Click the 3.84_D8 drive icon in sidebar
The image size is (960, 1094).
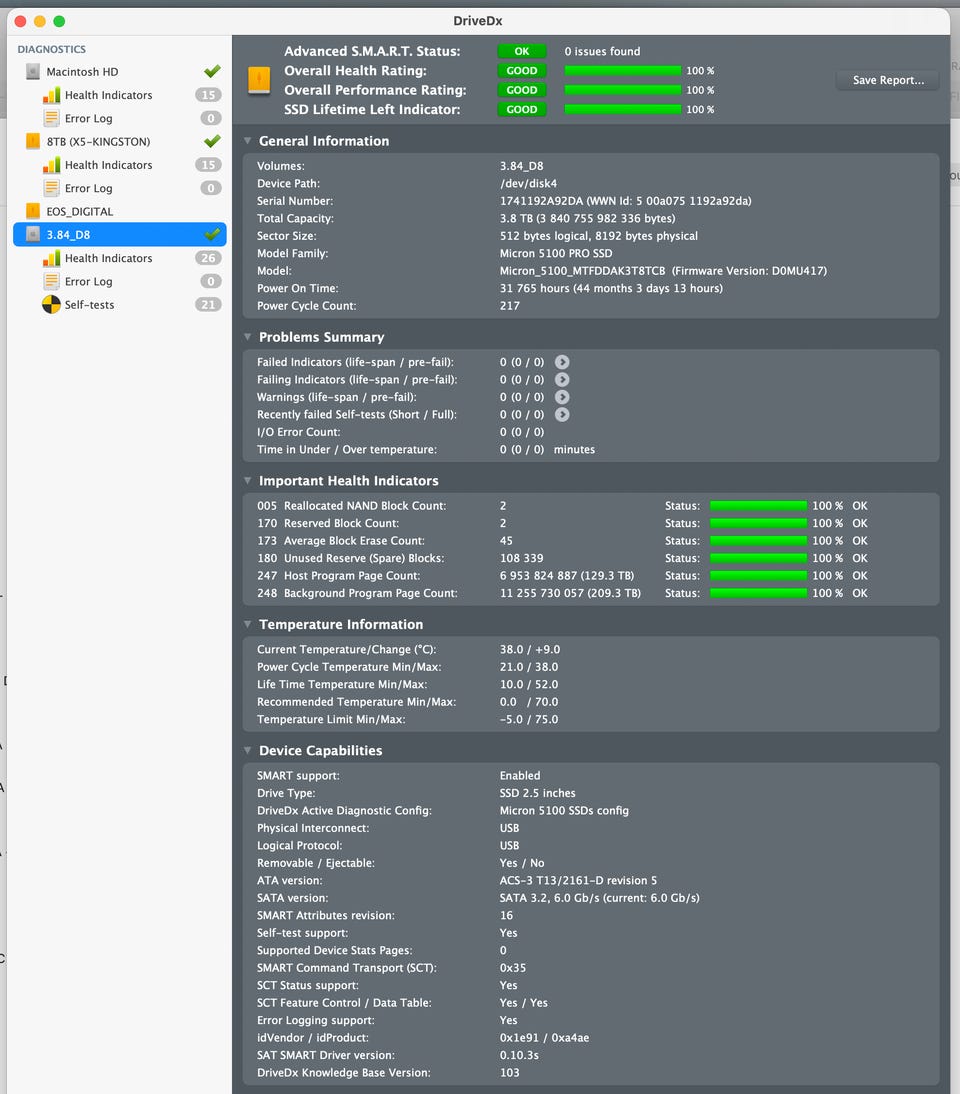pos(33,234)
